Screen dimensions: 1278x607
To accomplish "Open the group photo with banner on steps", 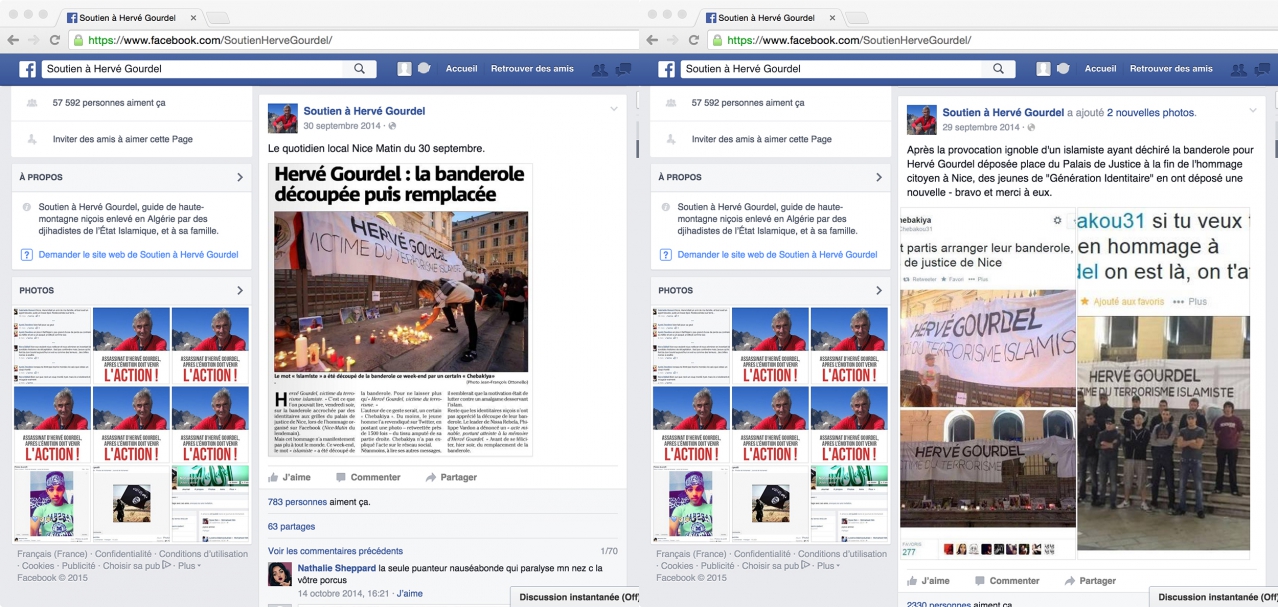I will click(x=1163, y=434).
